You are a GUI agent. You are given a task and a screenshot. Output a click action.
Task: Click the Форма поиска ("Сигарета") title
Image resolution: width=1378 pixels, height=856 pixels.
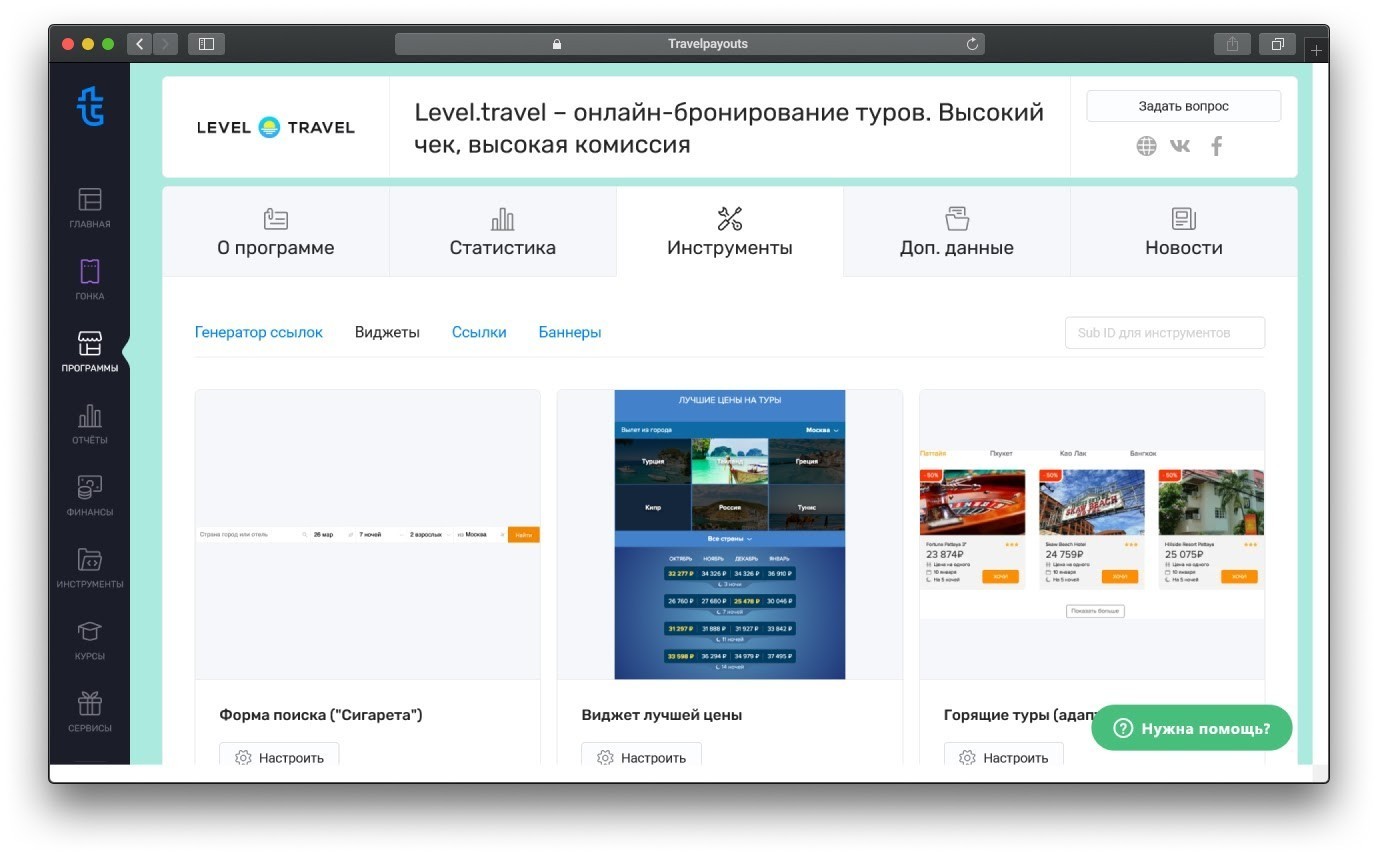(x=321, y=715)
